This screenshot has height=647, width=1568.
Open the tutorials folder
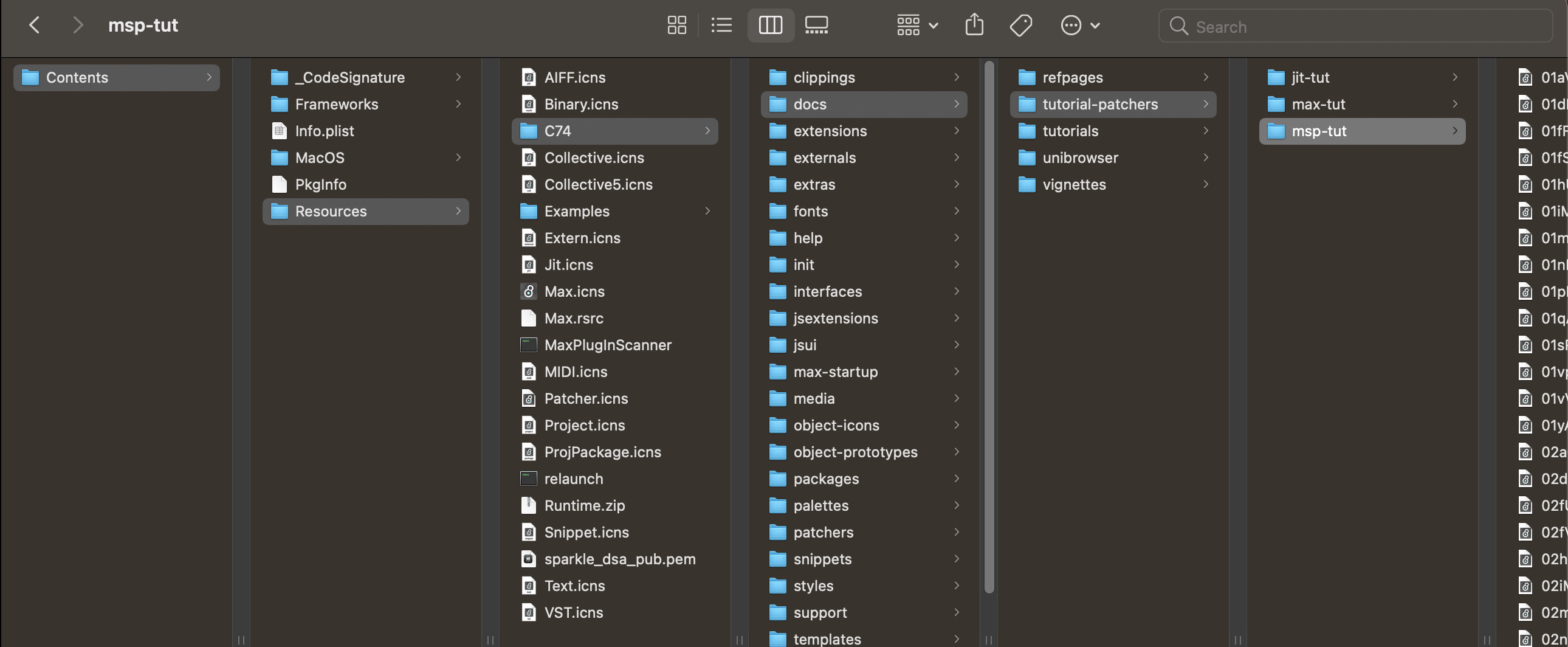pyautogui.click(x=1113, y=131)
